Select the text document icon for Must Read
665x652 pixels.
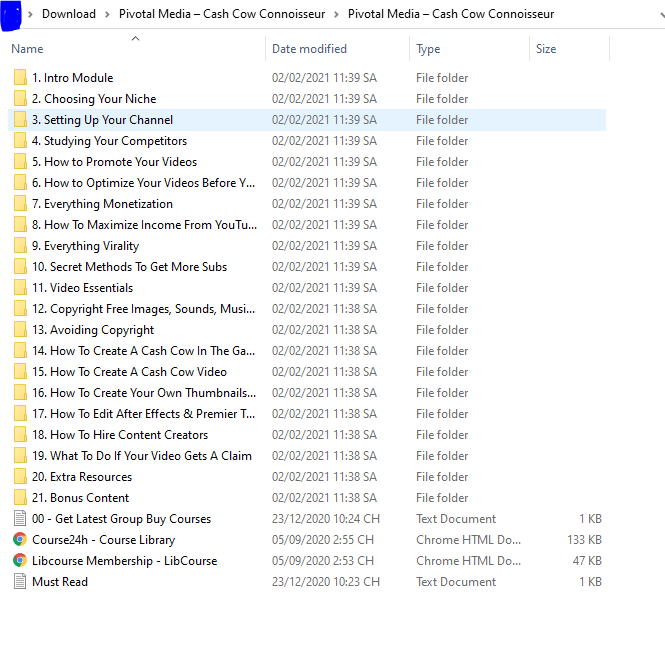tap(20, 581)
